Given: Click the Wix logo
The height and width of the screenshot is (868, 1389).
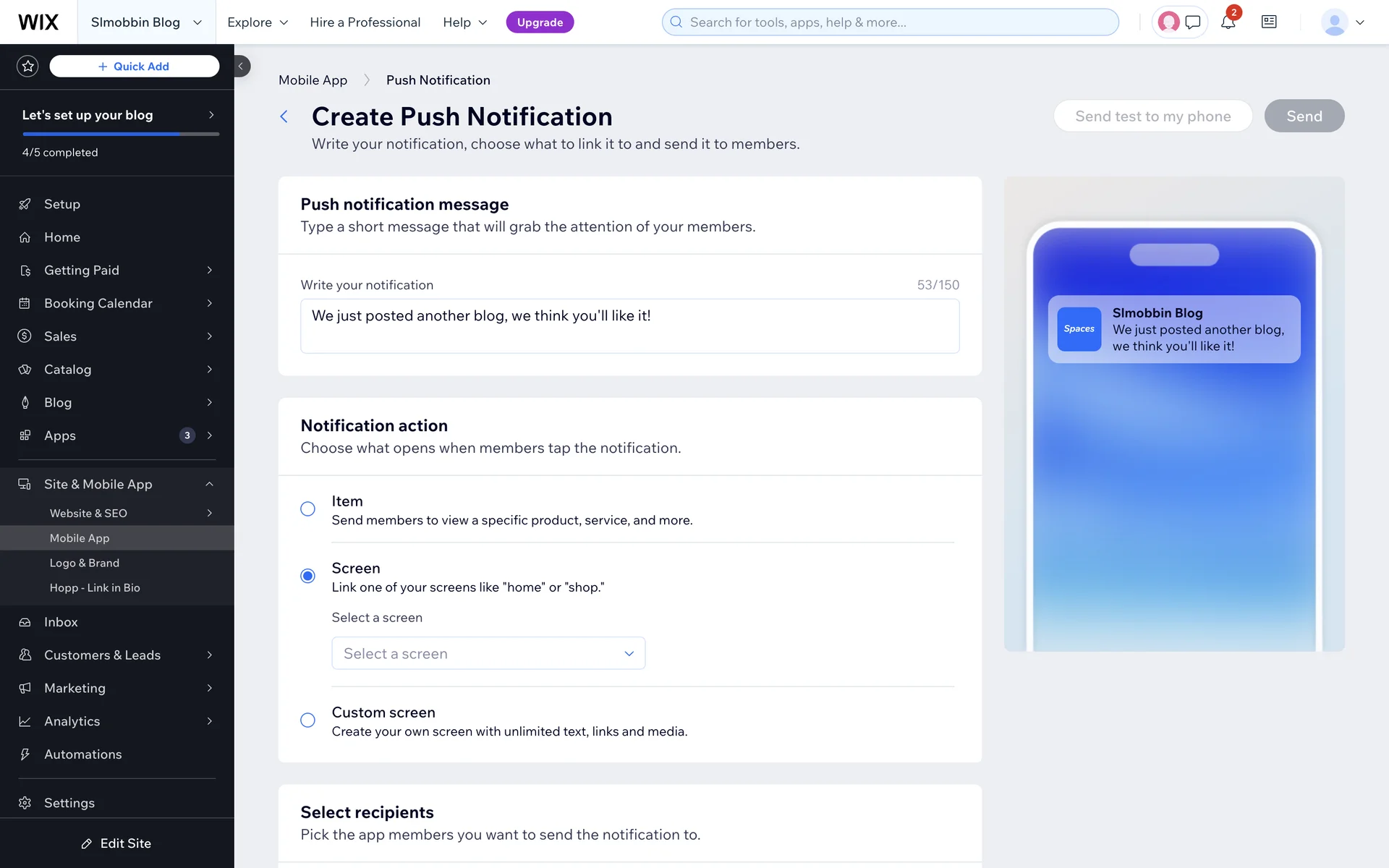Looking at the screenshot, I should click(38, 22).
